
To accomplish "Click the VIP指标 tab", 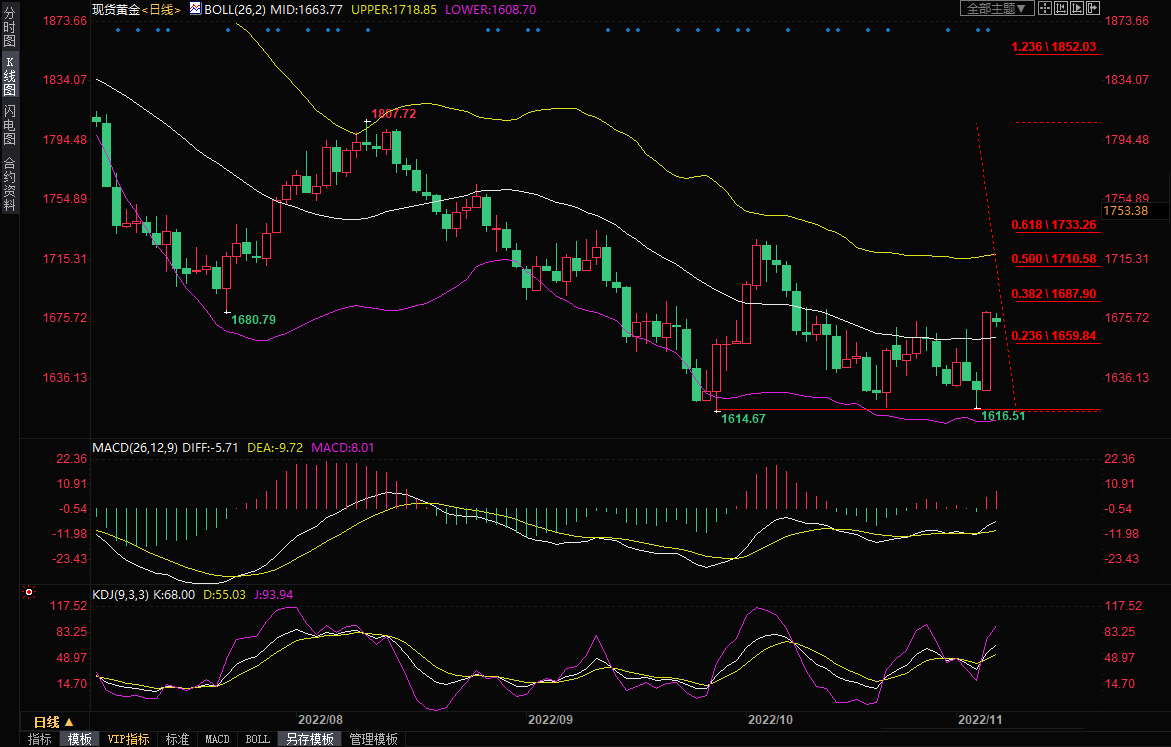I will click(129, 739).
